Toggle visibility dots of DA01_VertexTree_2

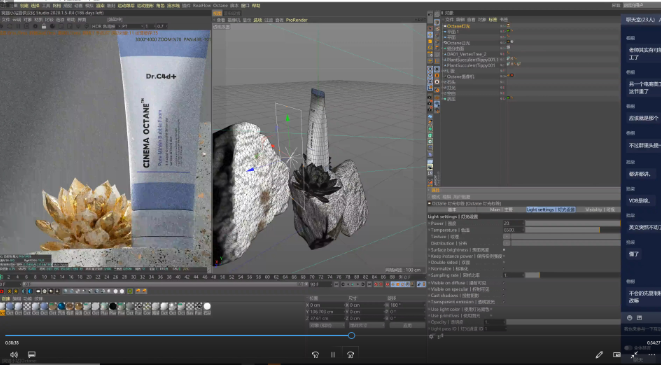pos(502,54)
